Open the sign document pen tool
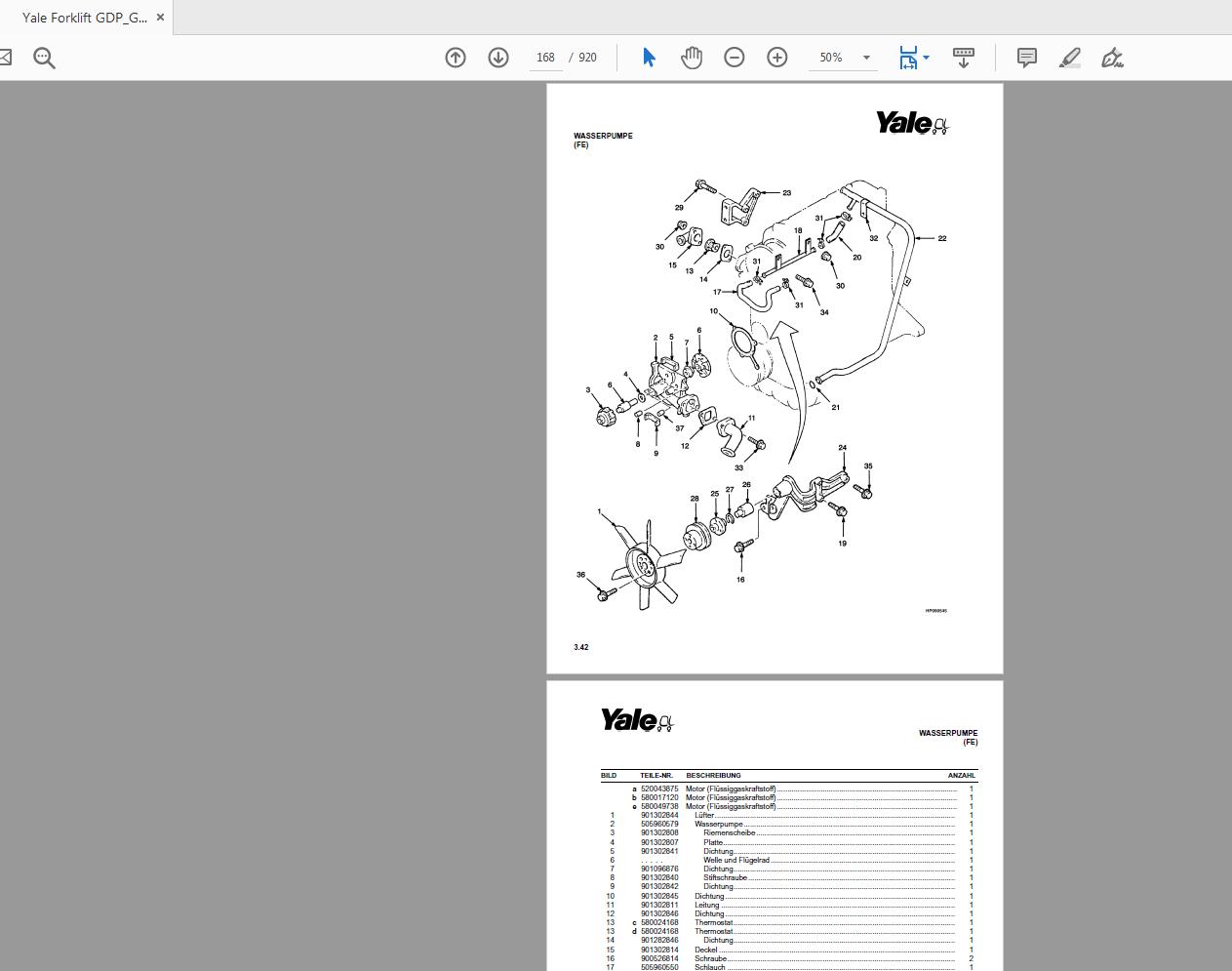This screenshot has height=971, width=1232. click(x=1113, y=58)
